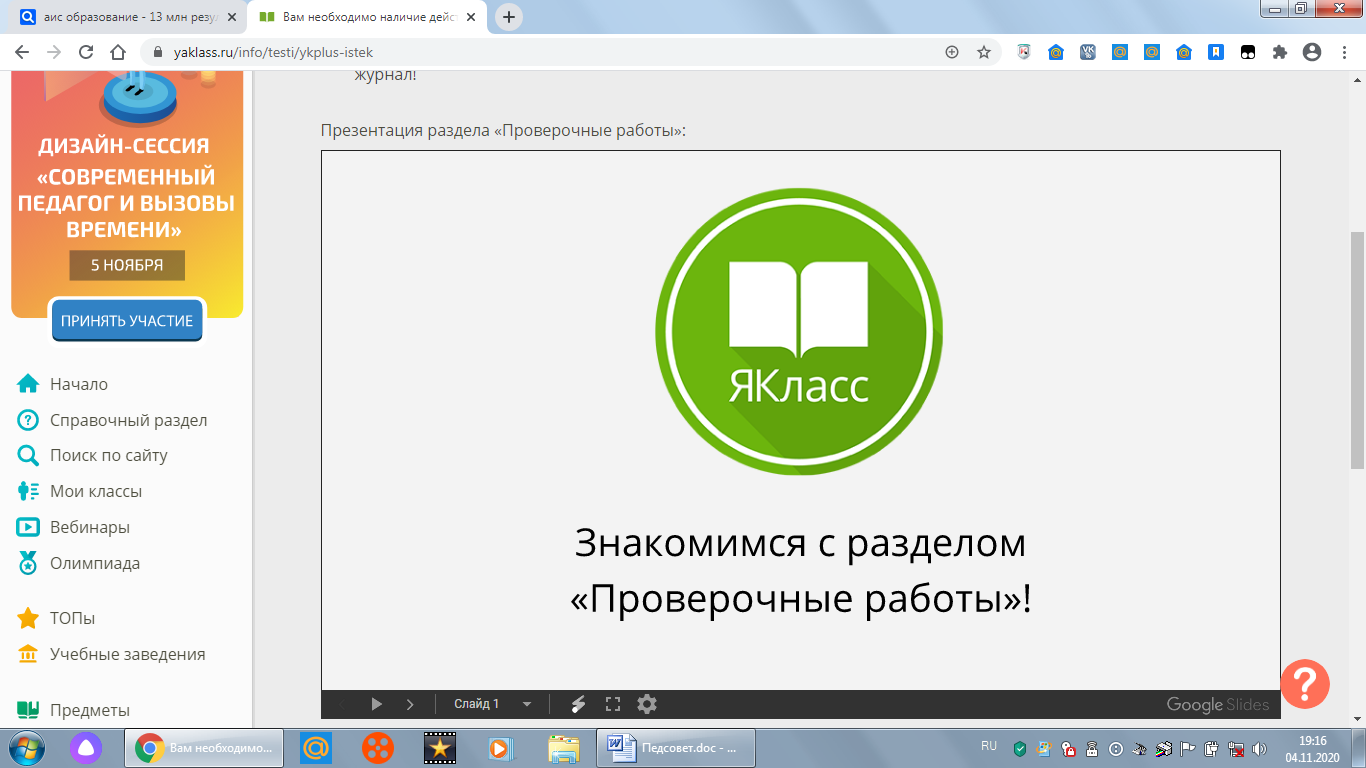Open the Учебные заведения link
This screenshot has width=1366, height=768.
128,654
